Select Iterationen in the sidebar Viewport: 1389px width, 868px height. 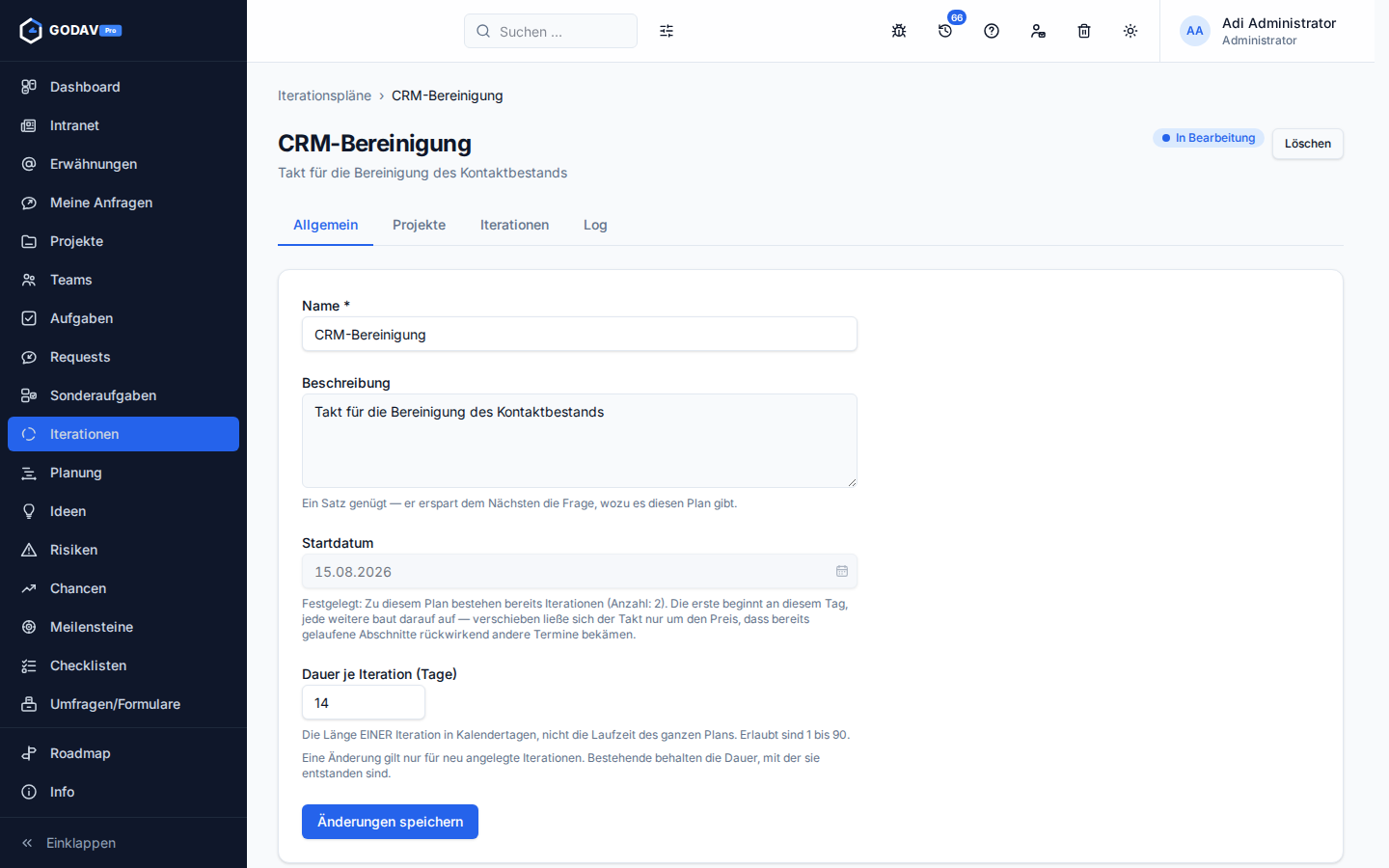[123, 434]
